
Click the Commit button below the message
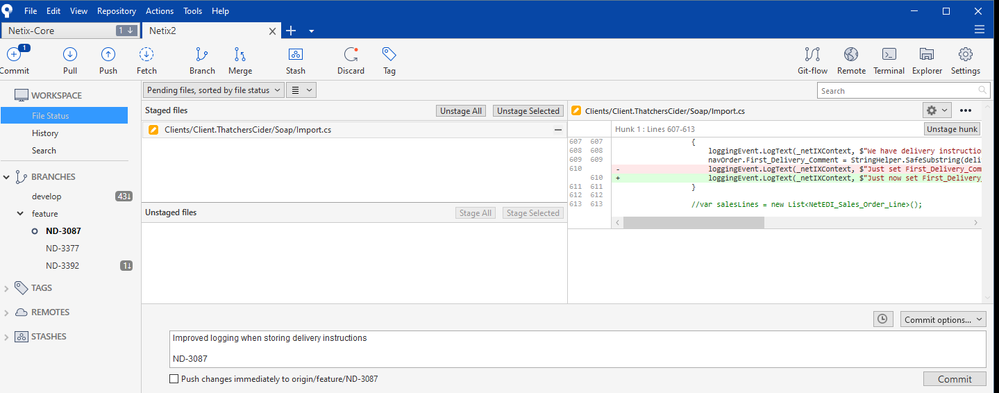954,379
